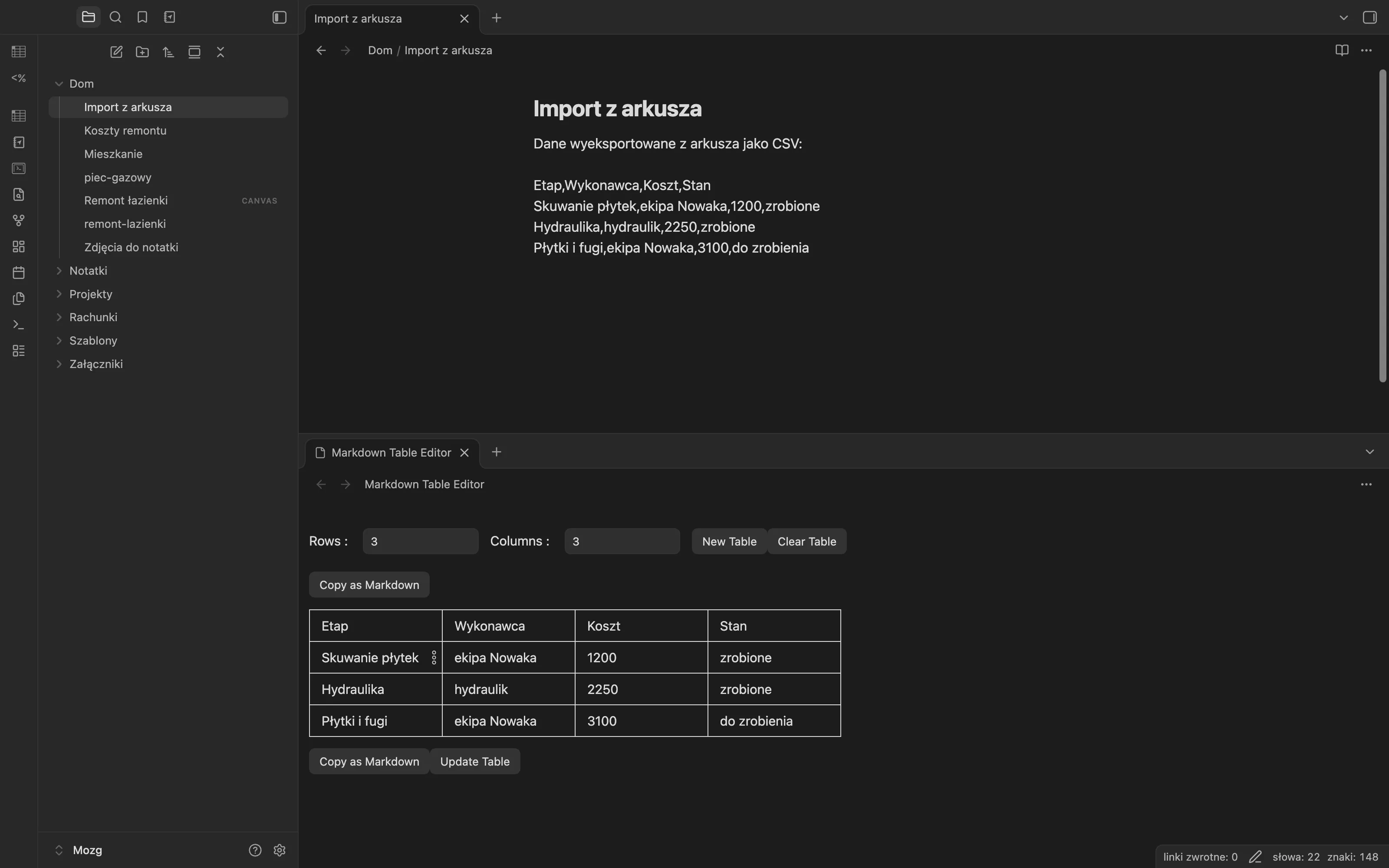Image resolution: width=1389 pixels, height=868 pixels.
Task: Expand the Notatki folder
Action: pyautogui.click(x=59, y=270)
